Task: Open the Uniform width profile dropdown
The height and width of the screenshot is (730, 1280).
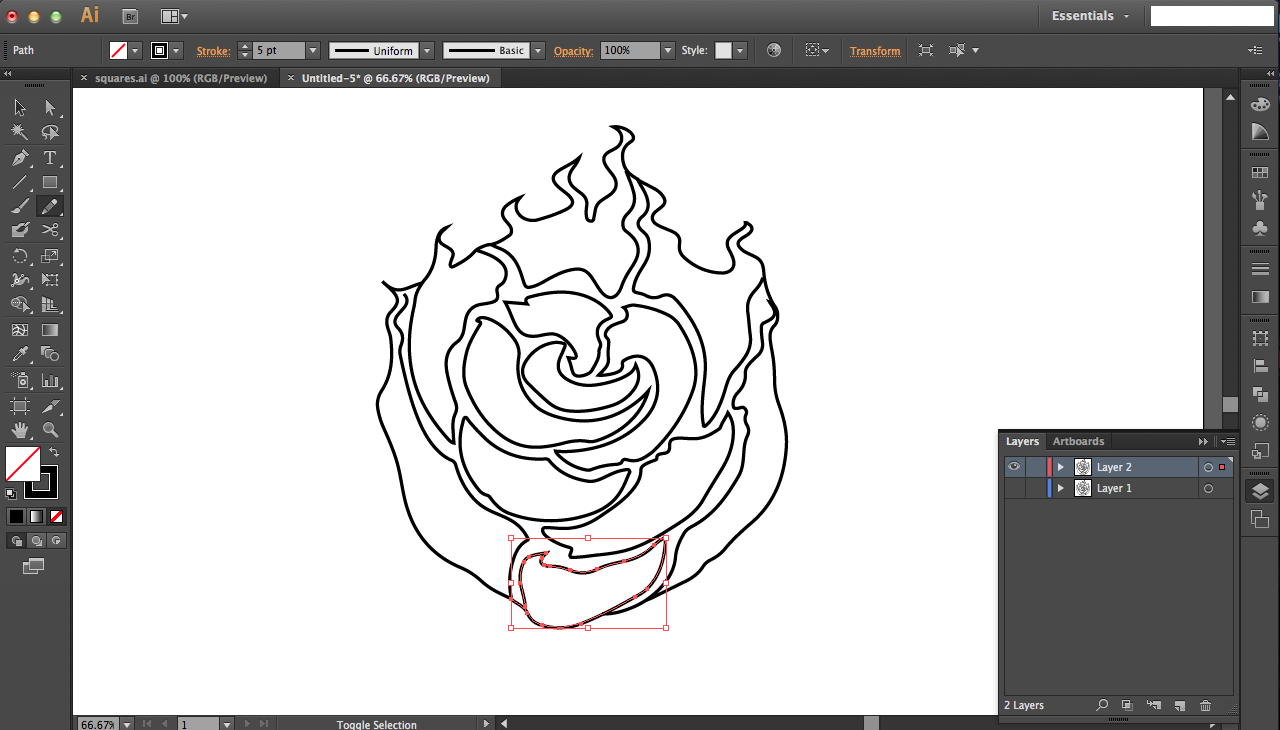Action: click(x=427, y=50)
